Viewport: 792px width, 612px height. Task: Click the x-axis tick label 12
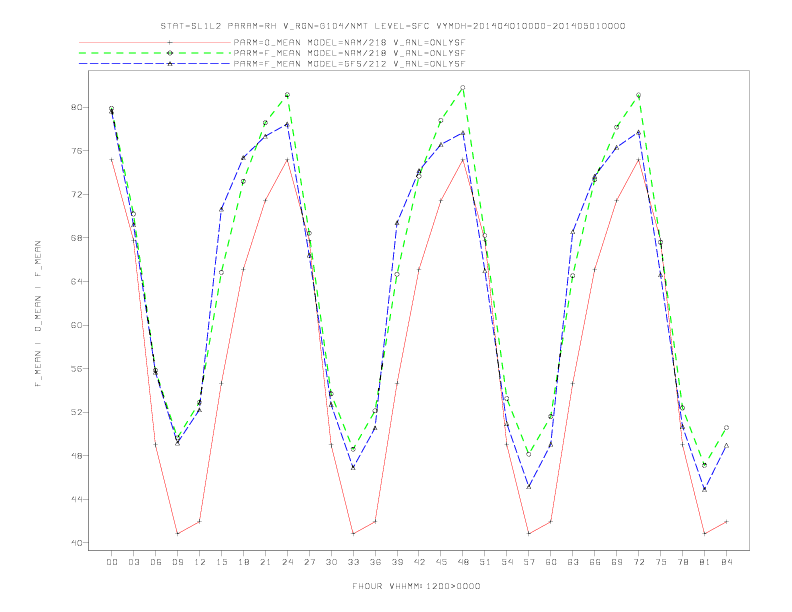[x=200, y=562]
